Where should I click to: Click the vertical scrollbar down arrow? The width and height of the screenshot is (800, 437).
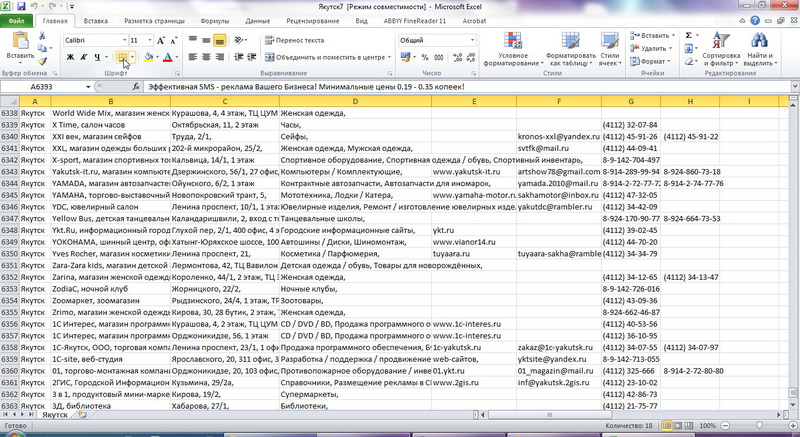(795, 405)
